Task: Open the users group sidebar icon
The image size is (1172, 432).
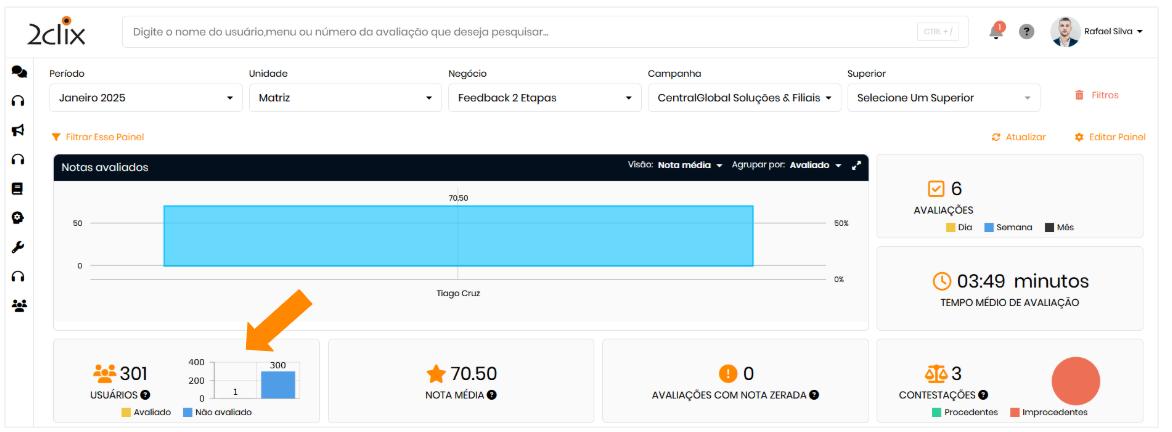Action: [x=18, y=305]
